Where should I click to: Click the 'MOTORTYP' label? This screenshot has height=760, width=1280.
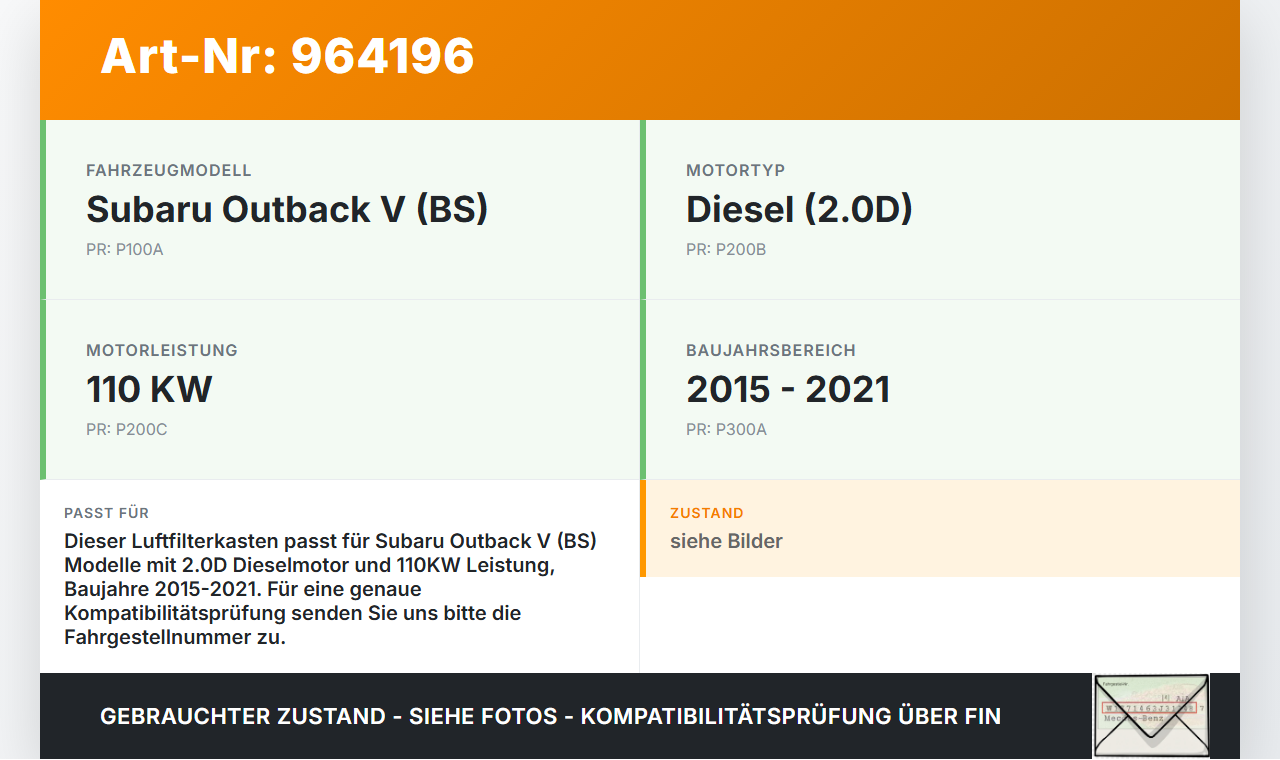[x=736, y=171]
